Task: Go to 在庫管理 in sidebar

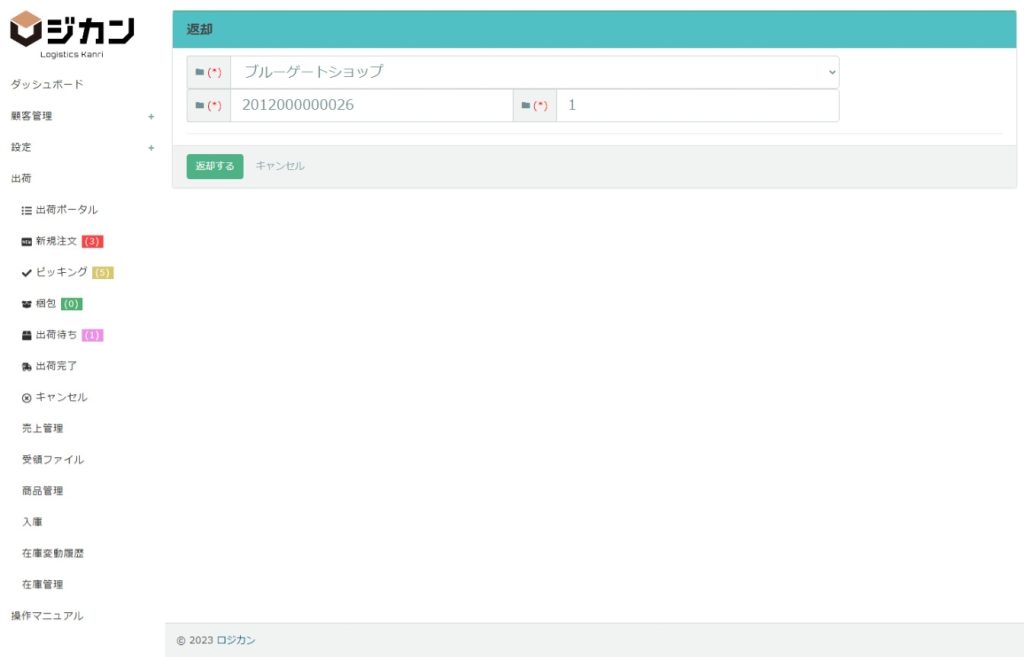Action: 42,585
